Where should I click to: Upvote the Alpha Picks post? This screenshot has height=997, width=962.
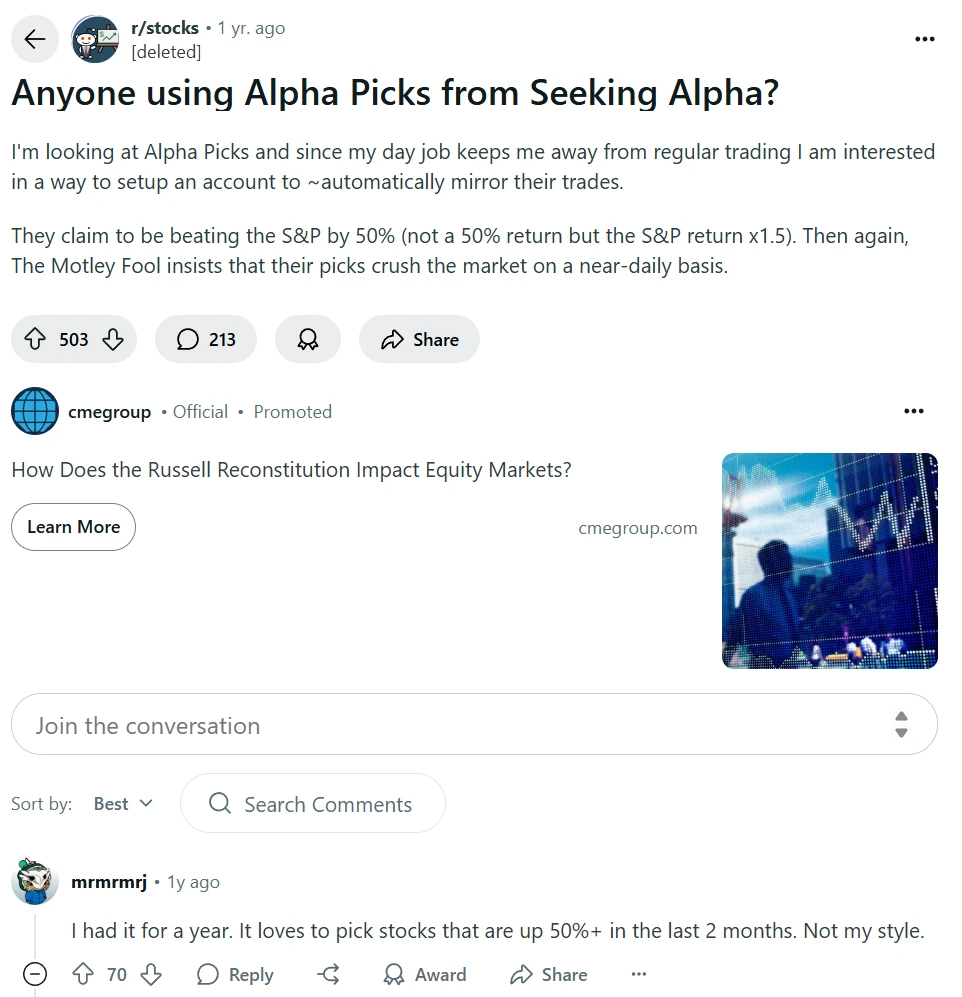pyautogui.click(x=36, y=340)
